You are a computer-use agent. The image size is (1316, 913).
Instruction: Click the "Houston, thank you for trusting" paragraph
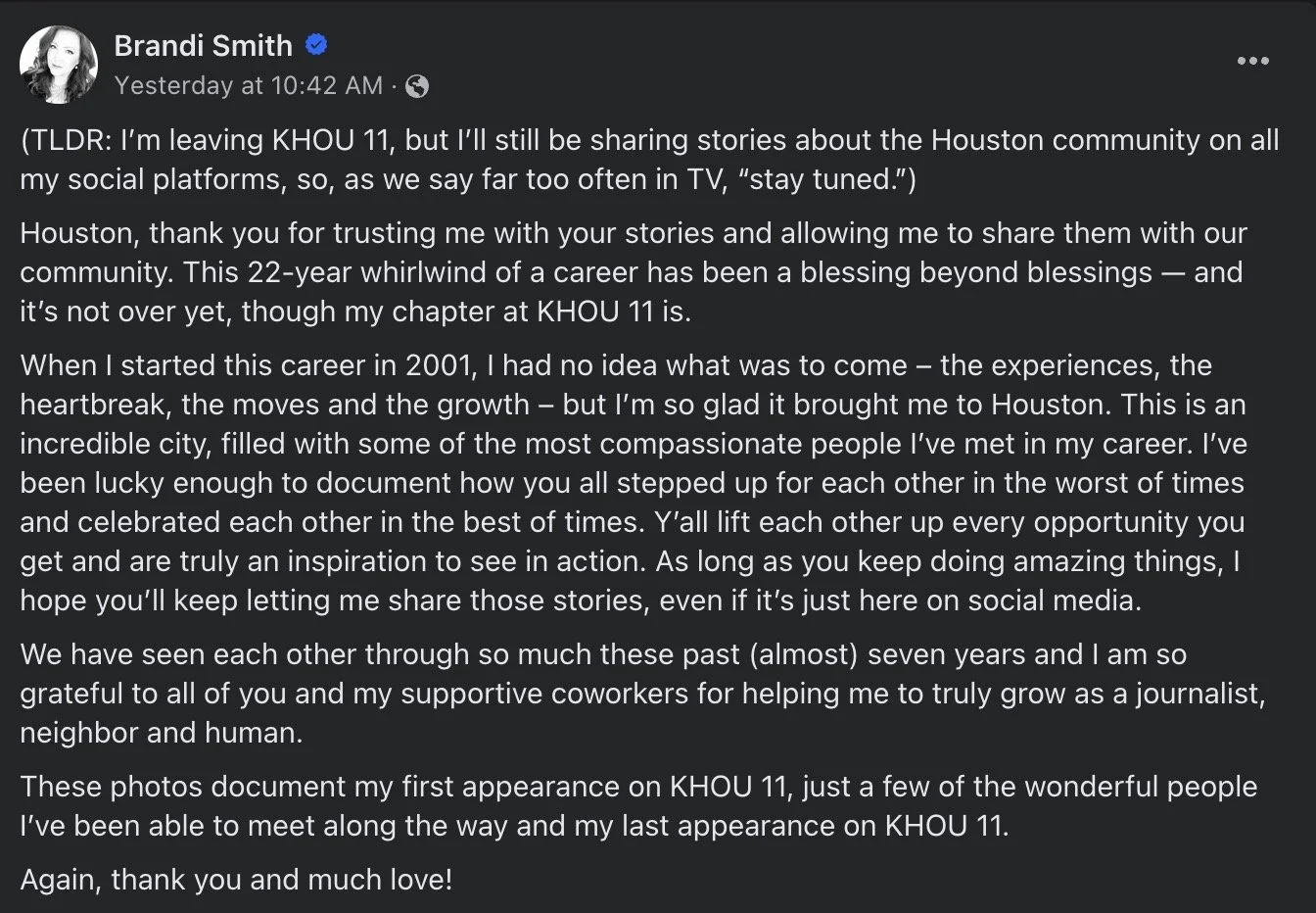click(x=633, y=233)
